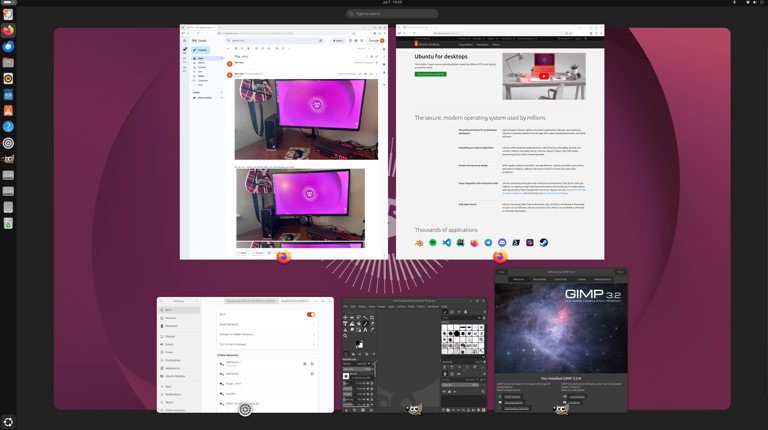768x430 pixels.
Task: Open the File menu in GIMP
Action: pyautogui.click(x=345, y=307)
